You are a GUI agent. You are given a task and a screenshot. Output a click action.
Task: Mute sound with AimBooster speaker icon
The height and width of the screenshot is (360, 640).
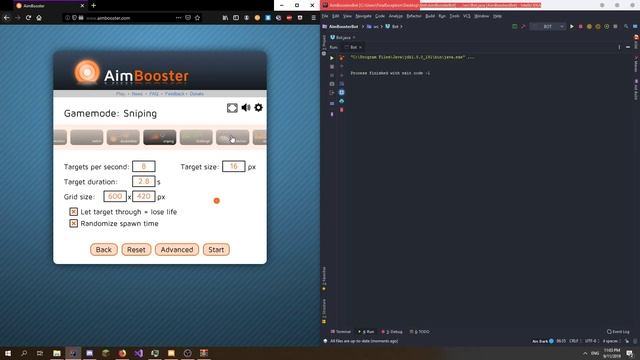246,107
